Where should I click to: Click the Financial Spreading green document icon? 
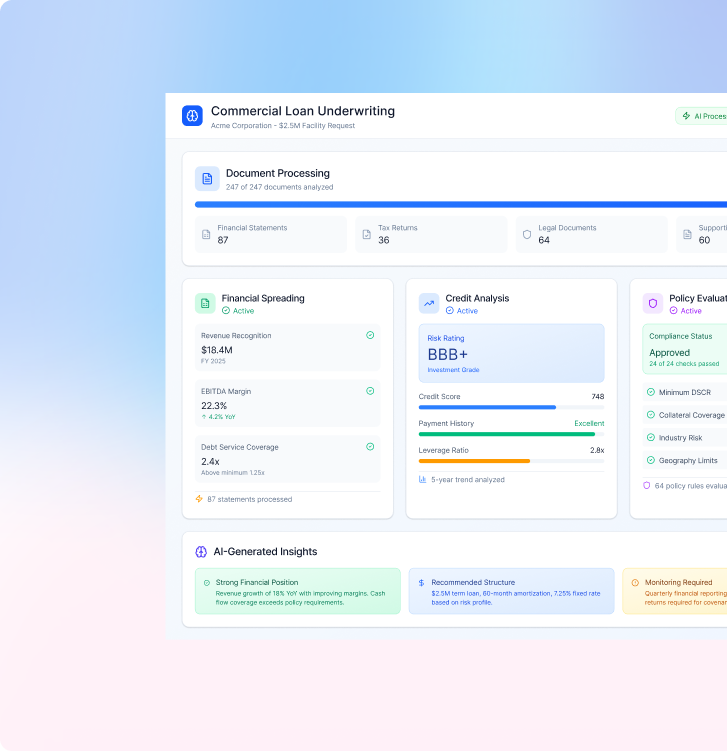pyautogui.click(x=205, y=303)
